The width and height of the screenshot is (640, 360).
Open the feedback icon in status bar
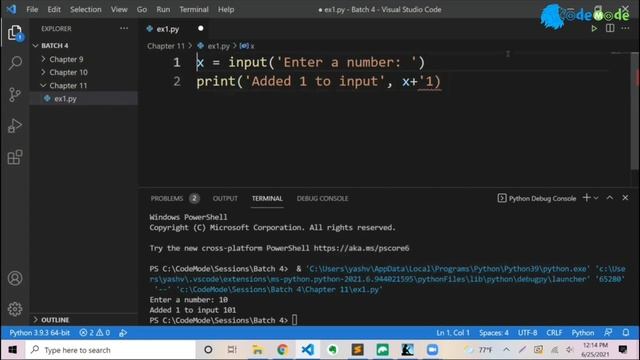point(608,333)
